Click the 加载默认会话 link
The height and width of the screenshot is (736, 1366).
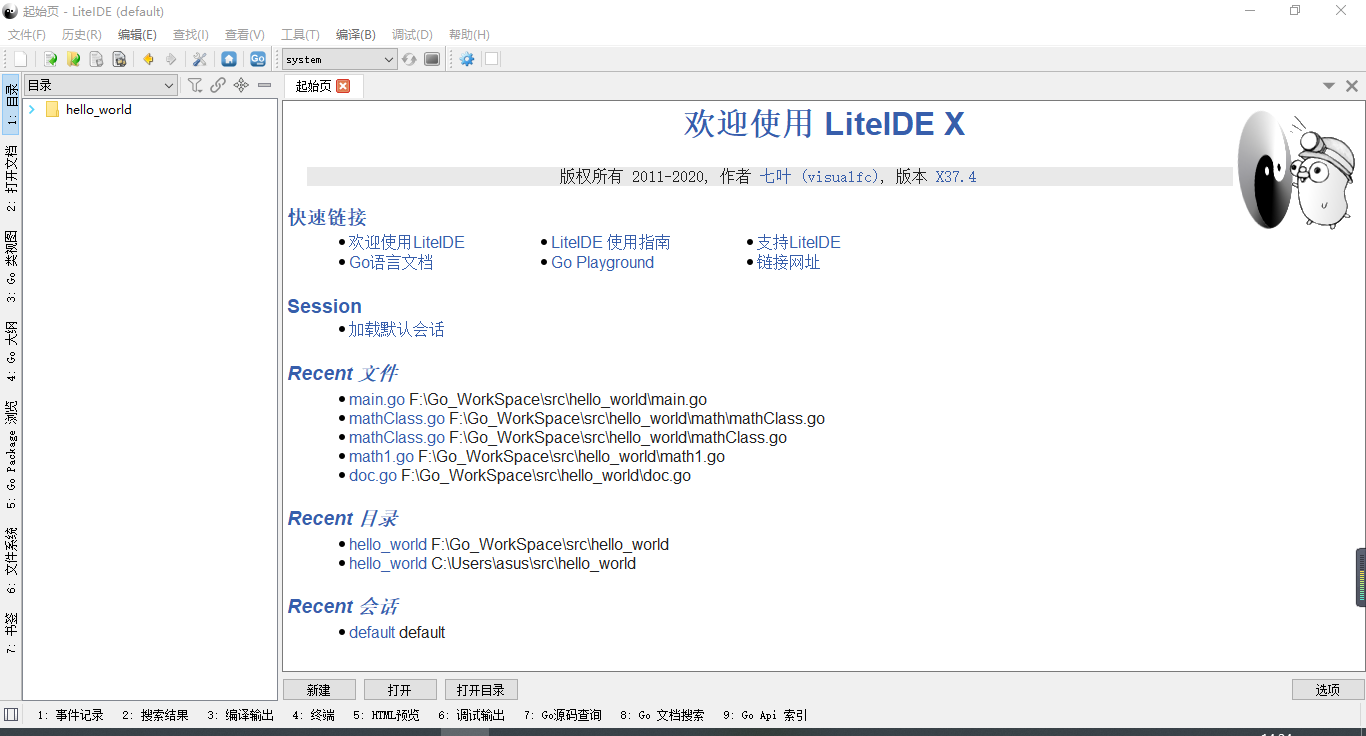(396, 329)
